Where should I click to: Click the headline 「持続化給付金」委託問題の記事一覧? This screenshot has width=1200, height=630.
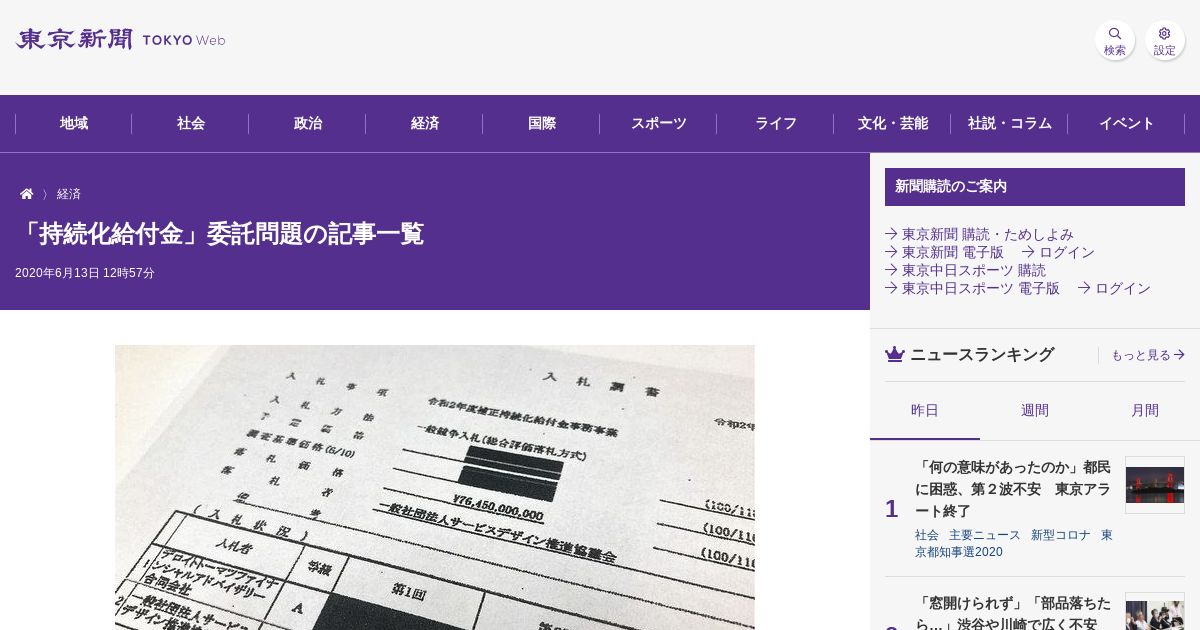(x=219, y=234)
